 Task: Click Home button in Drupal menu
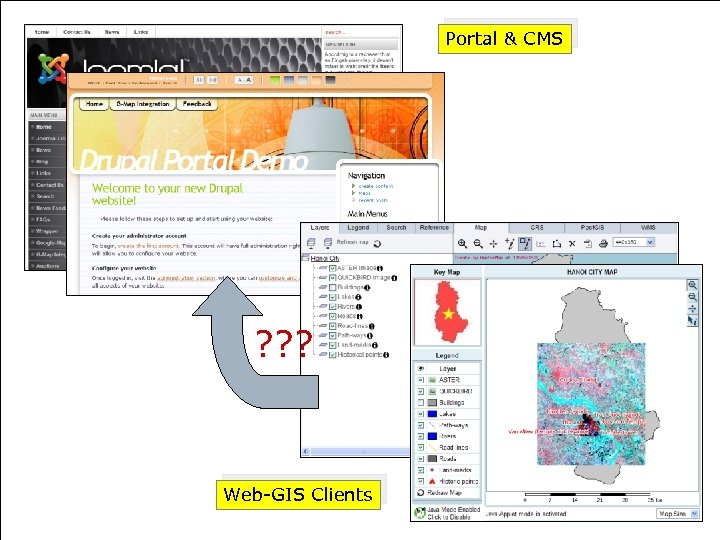tap(94, 104)
